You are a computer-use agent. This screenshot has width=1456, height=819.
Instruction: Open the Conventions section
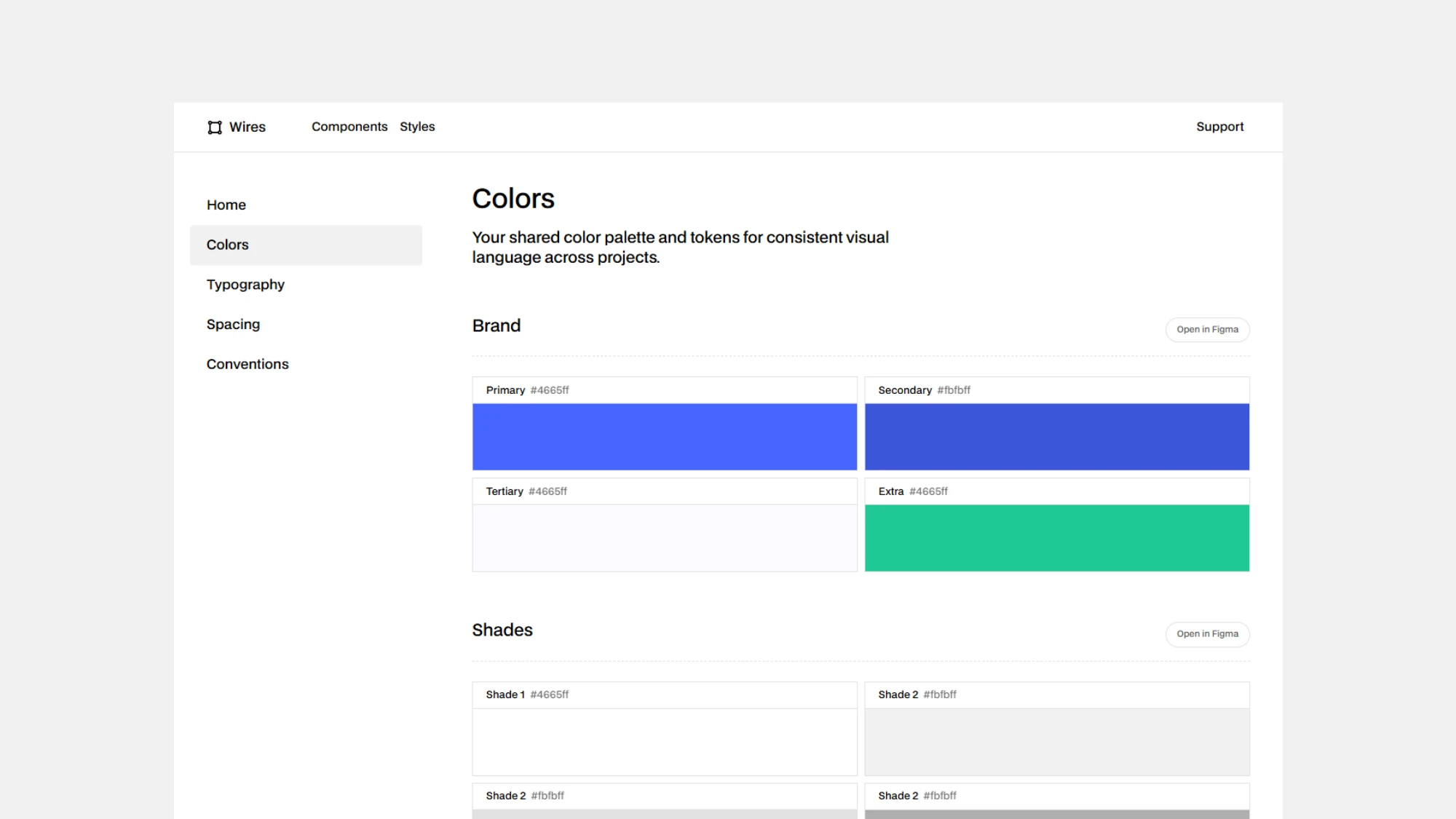tap(248, 363)
